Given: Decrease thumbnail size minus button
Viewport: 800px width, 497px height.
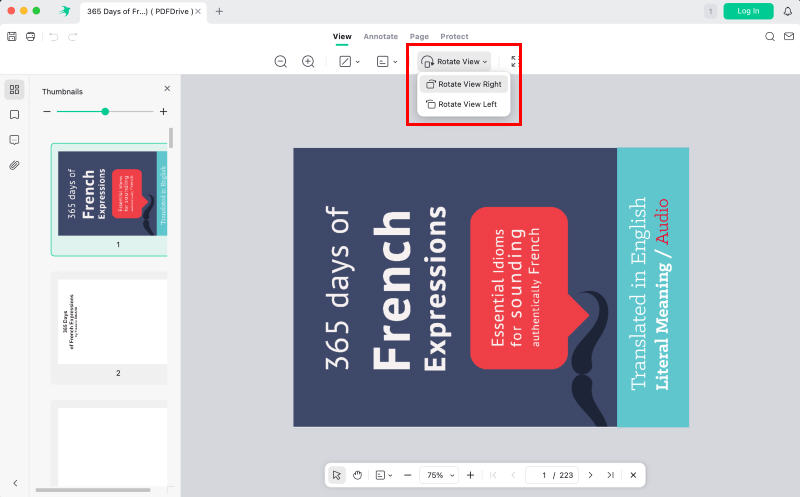Looking at the screenshot, I should 47,111.
